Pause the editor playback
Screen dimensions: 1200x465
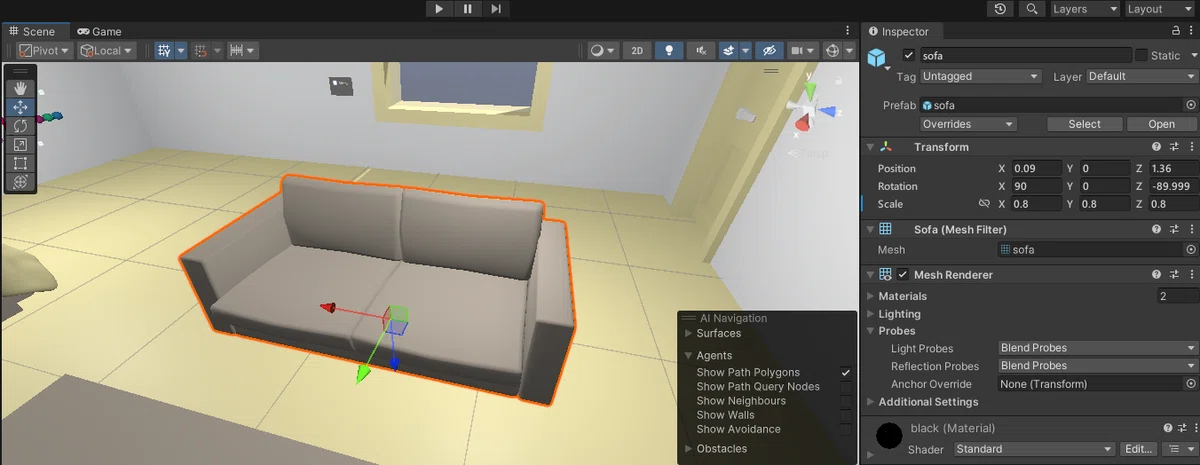[467, 9]
